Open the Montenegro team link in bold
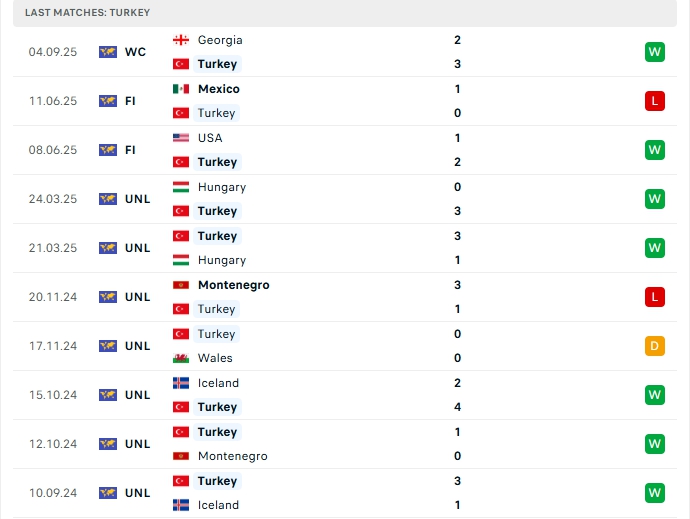The width and height of the screenshot is (690, 519). coord(234,285)
